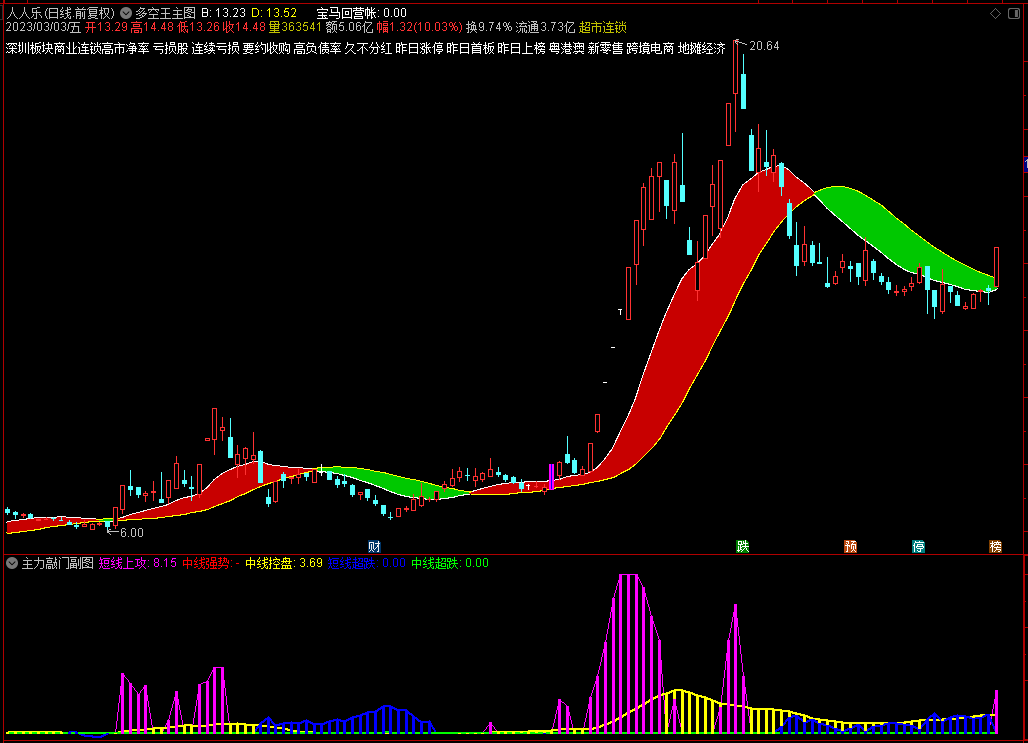Click the 连续亏损 tag
This screenshot has height=743, width=1028.
(x=215, y=49)
